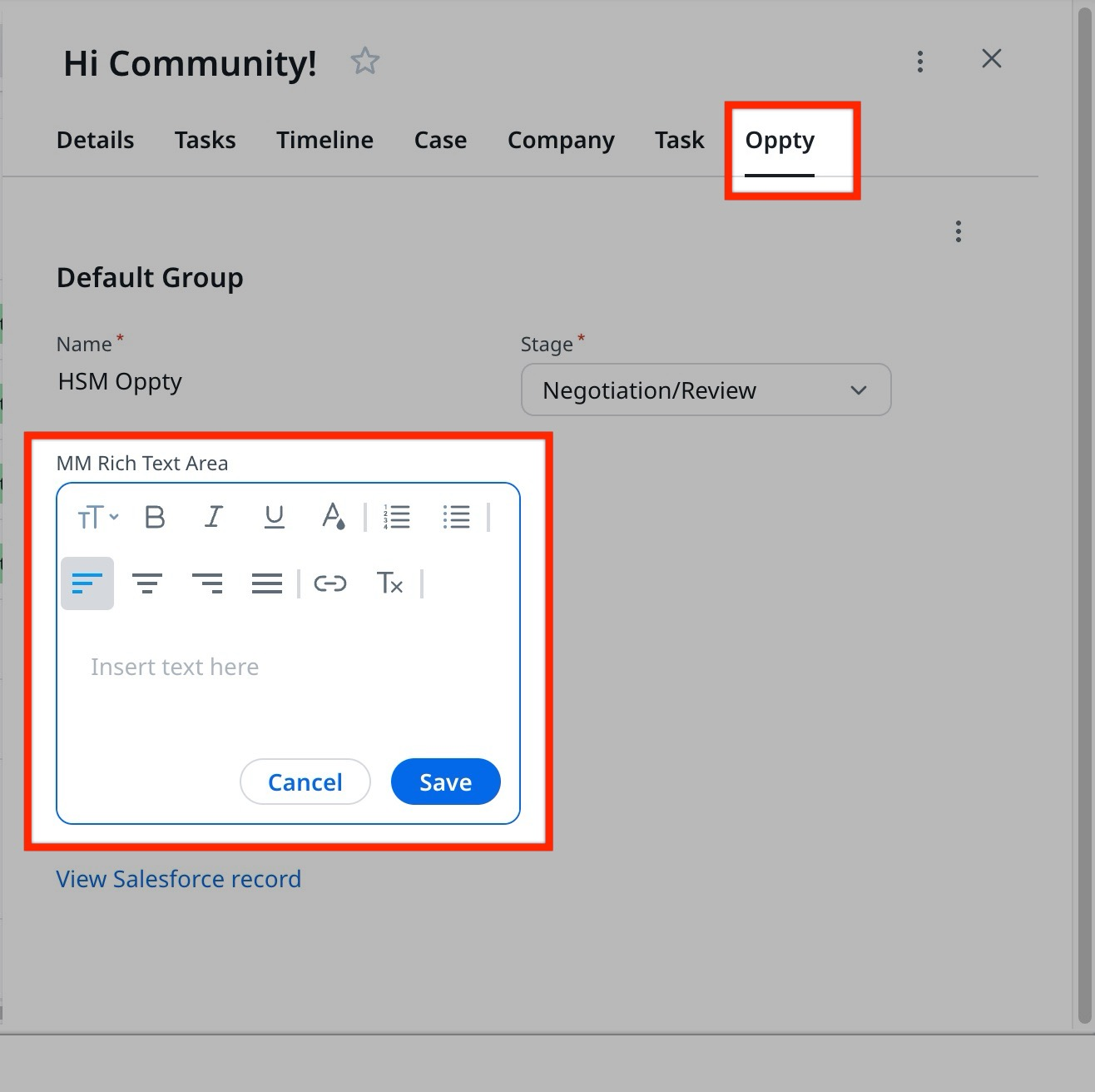1095x1092 pixels.
Task: Toggle italic formatting
Action: (x=214, y=517)
